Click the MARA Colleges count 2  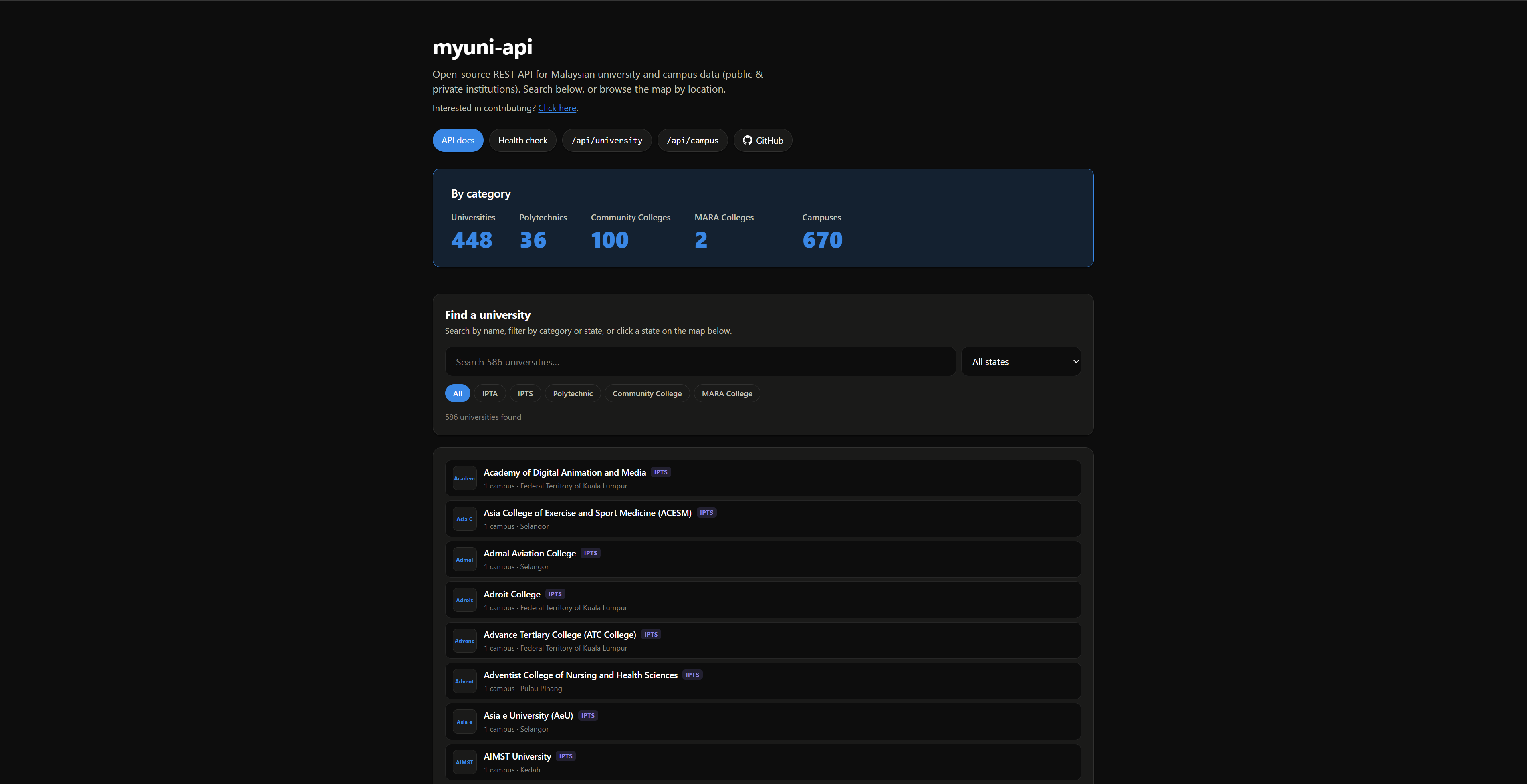(x=701, y=240)
